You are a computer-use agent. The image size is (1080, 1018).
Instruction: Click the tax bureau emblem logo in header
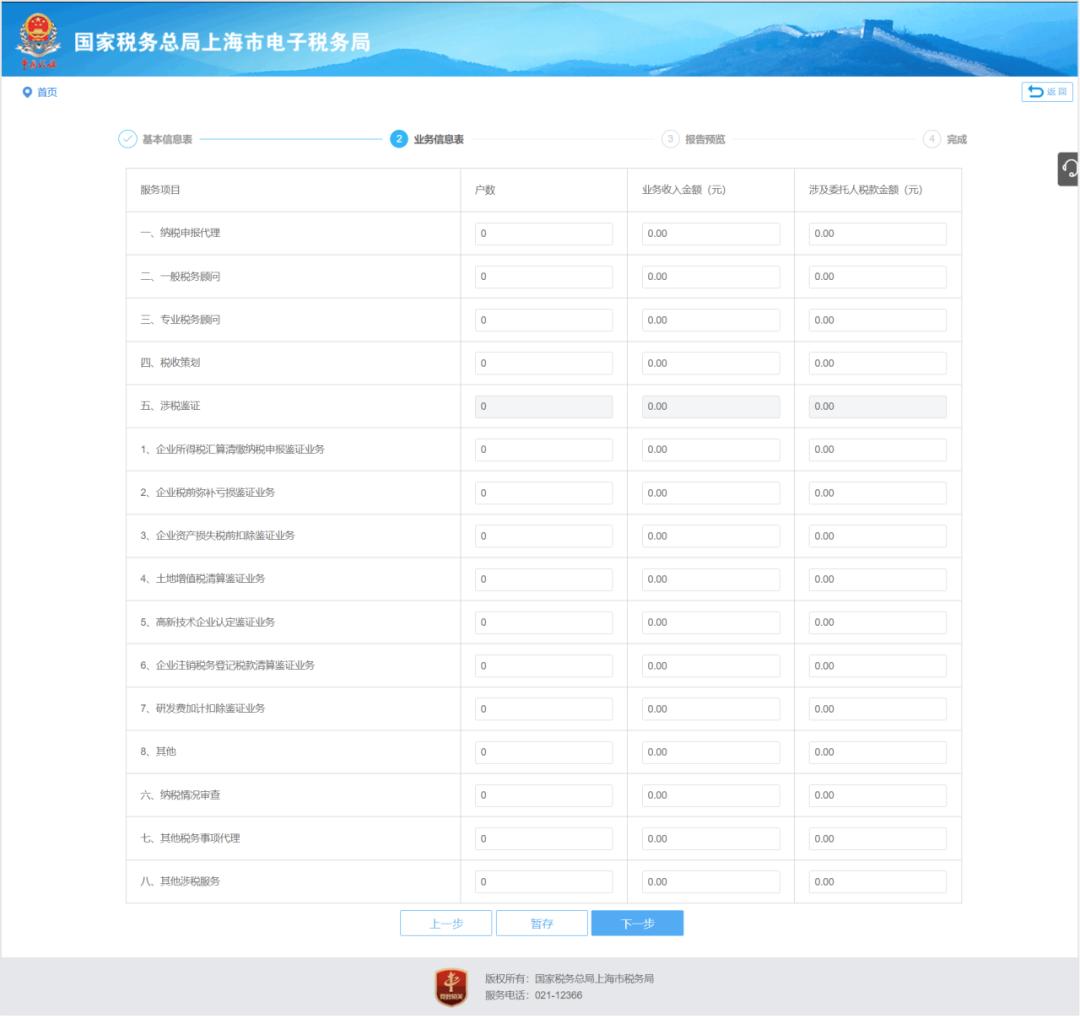[39, 39]
